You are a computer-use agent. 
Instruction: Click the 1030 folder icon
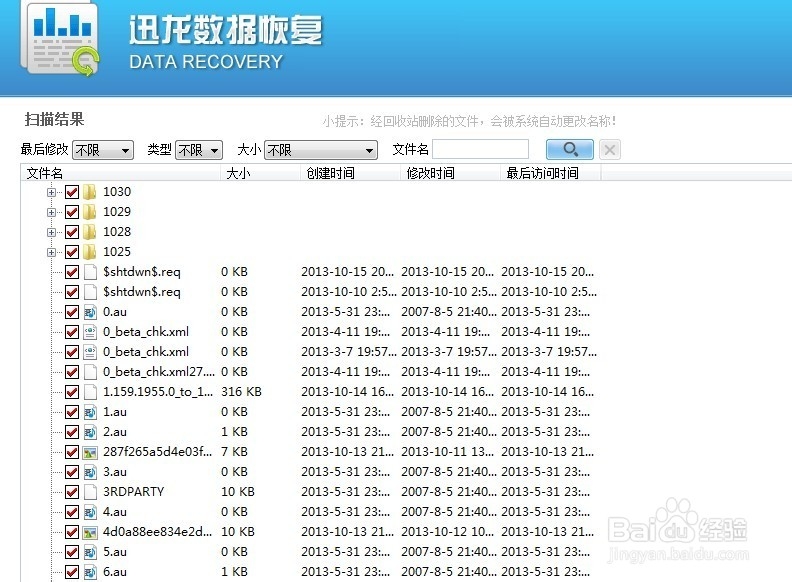tap(90, 192)
